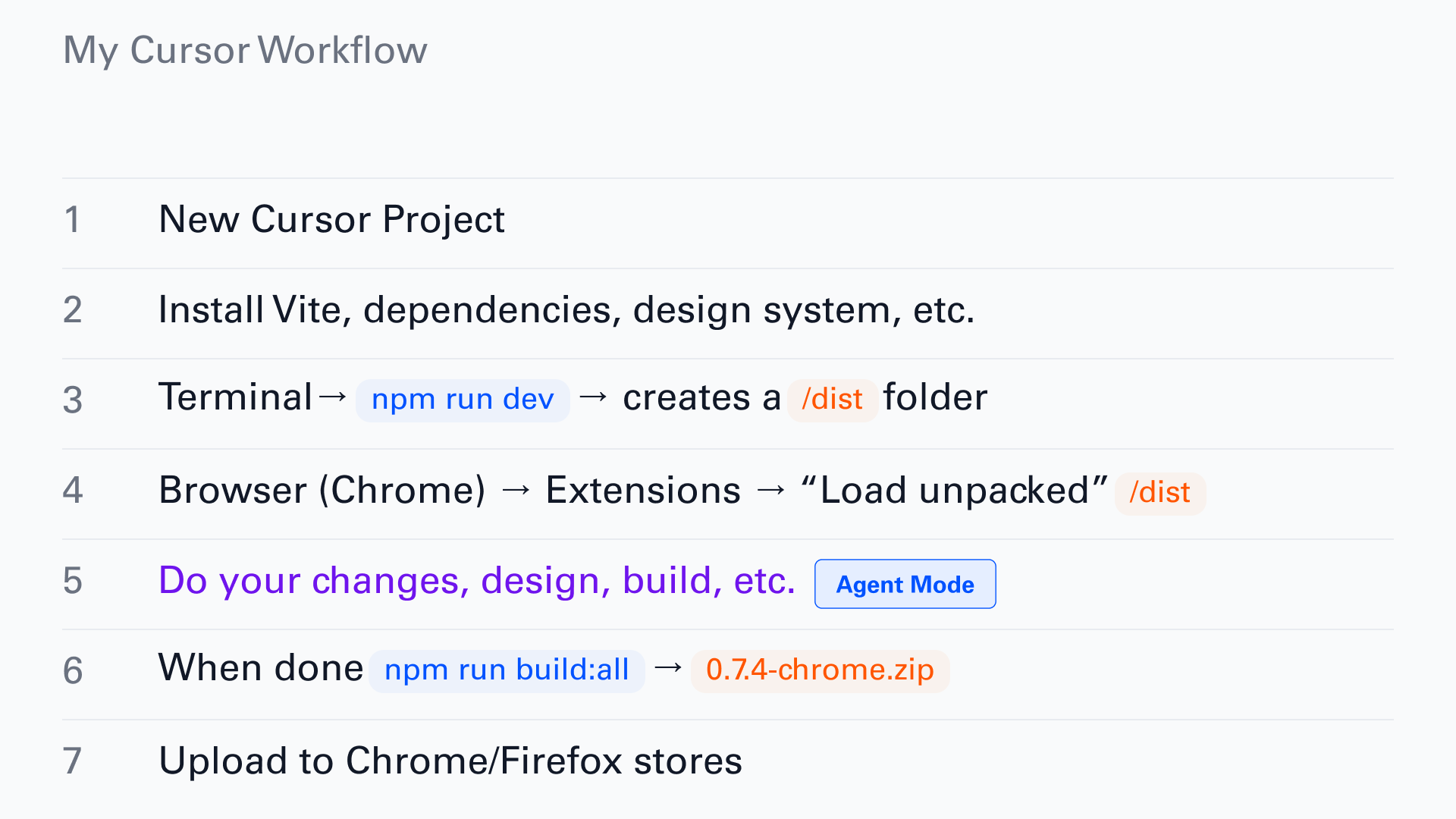Click the 'npm run dev' command chip
The height and width of the screenshot is (819, 1456).
[463, 400]
